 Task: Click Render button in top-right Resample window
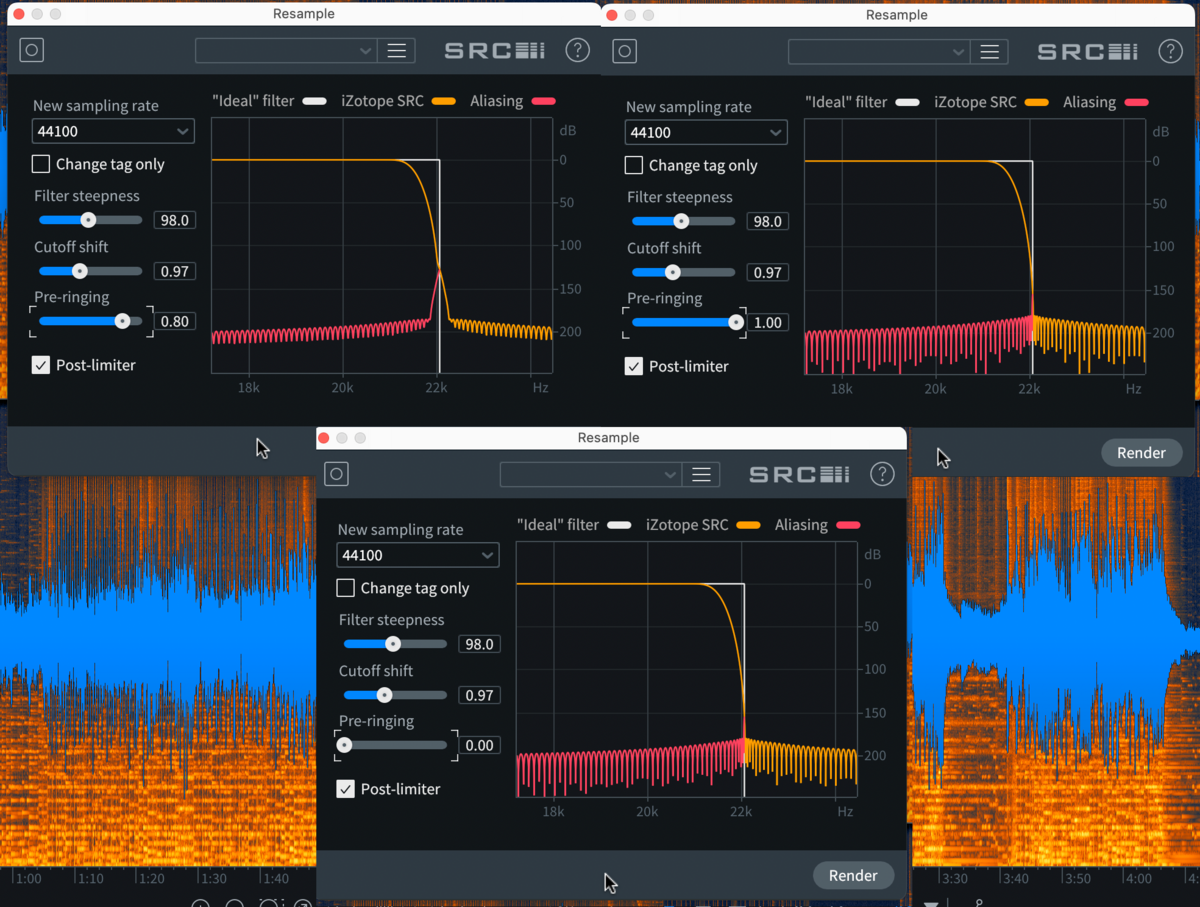[1141, 452]
